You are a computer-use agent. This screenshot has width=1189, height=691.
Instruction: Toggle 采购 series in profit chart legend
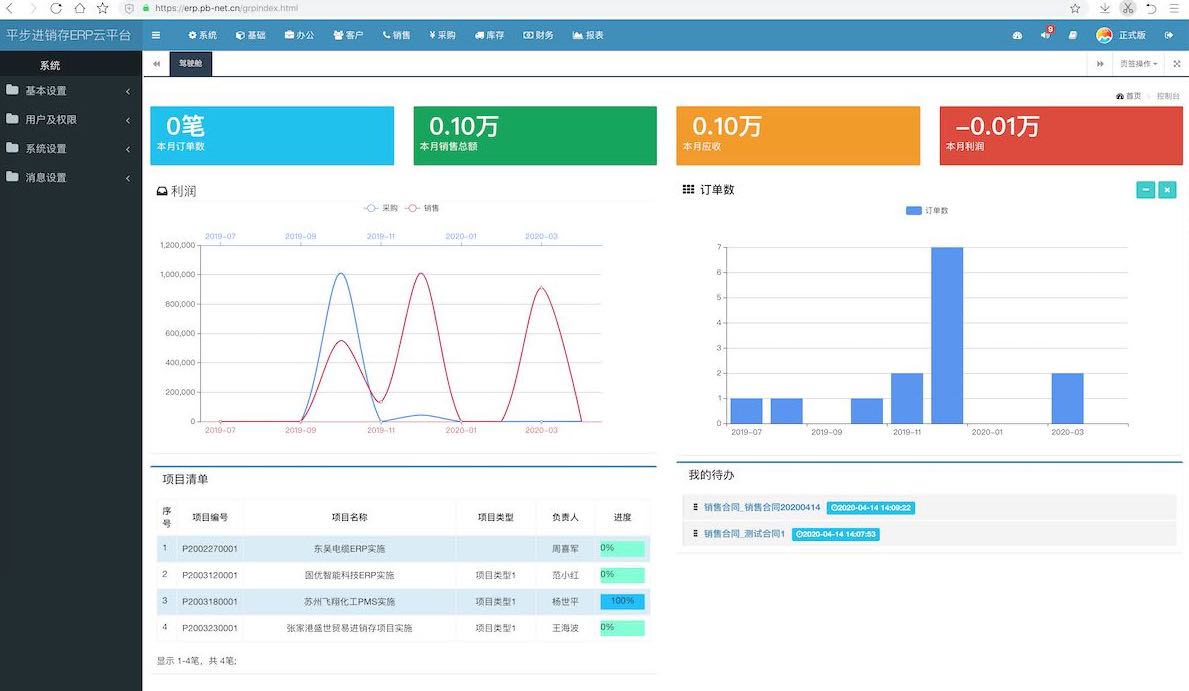381,208
